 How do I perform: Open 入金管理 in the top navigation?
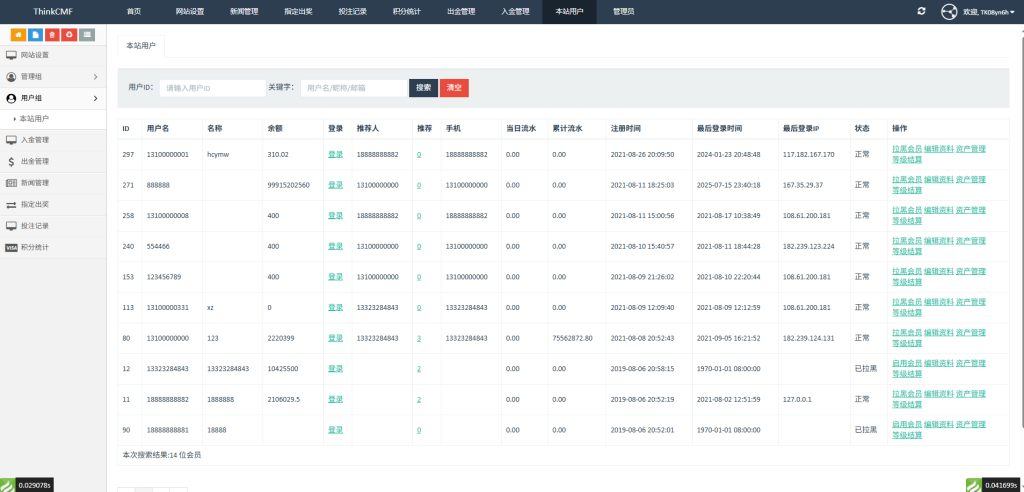(515, 12)
